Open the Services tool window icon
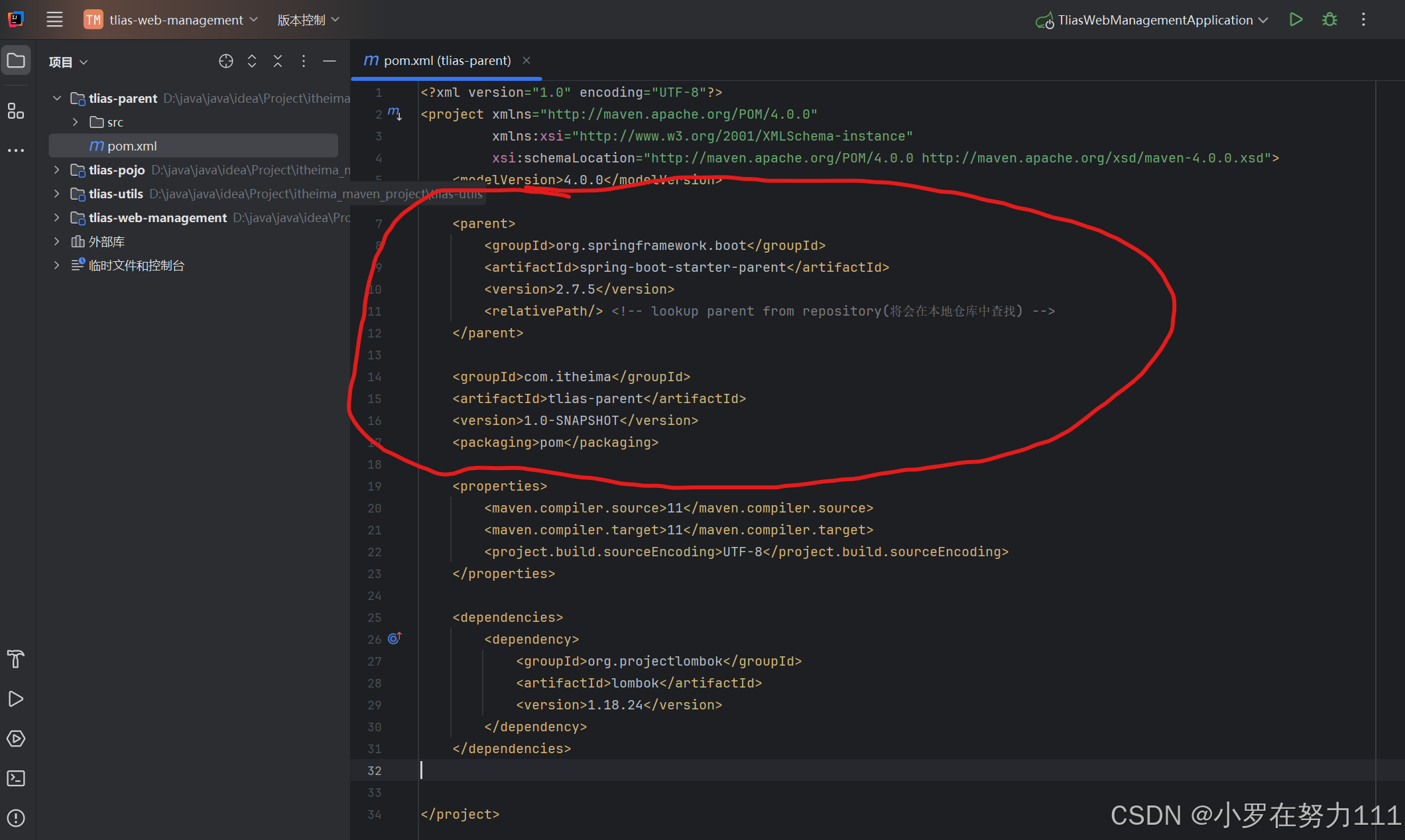Viewport: 1405px width, 840px height. [x=16, y=739]
